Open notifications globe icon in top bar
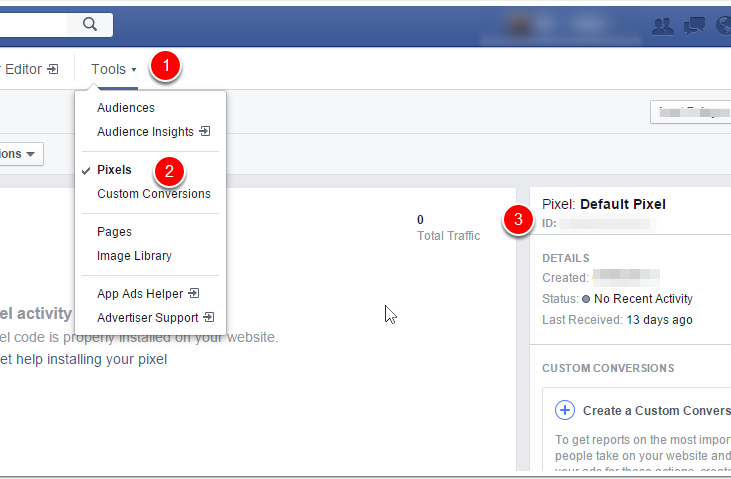Viewport: 731px width, 479px height. pos(724,26)
